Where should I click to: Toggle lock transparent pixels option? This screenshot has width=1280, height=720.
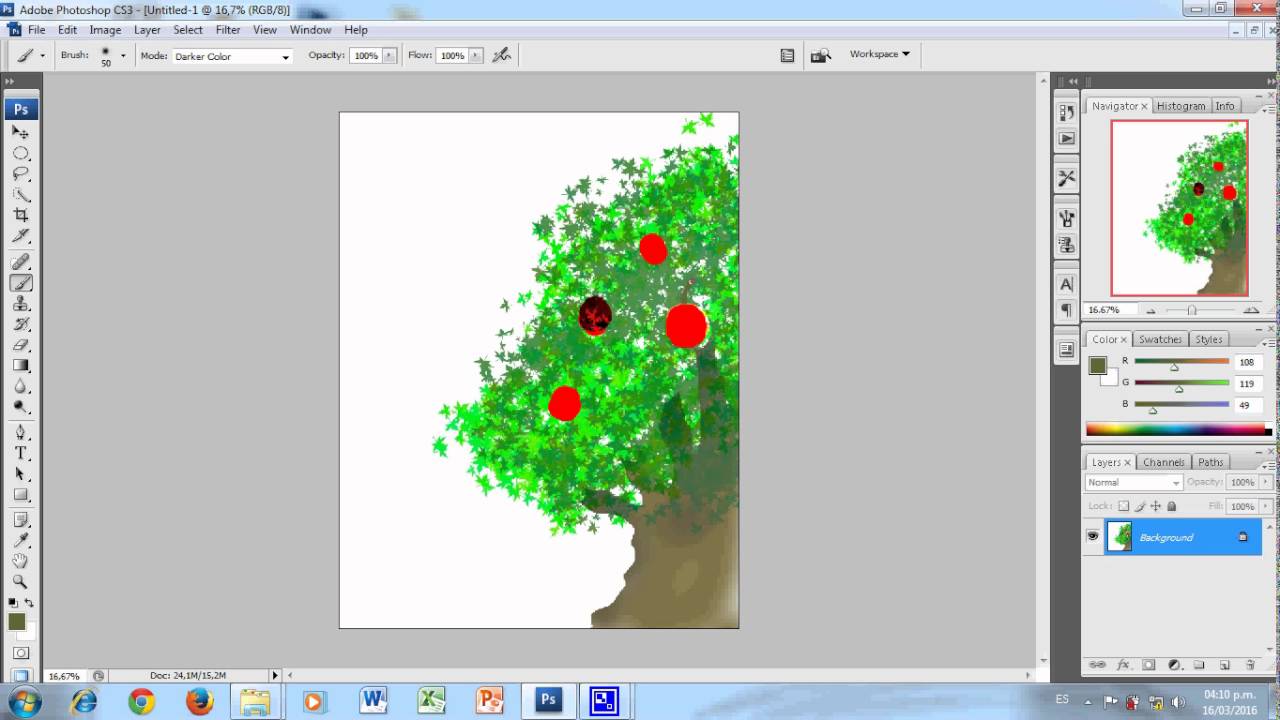[1123, 507]
